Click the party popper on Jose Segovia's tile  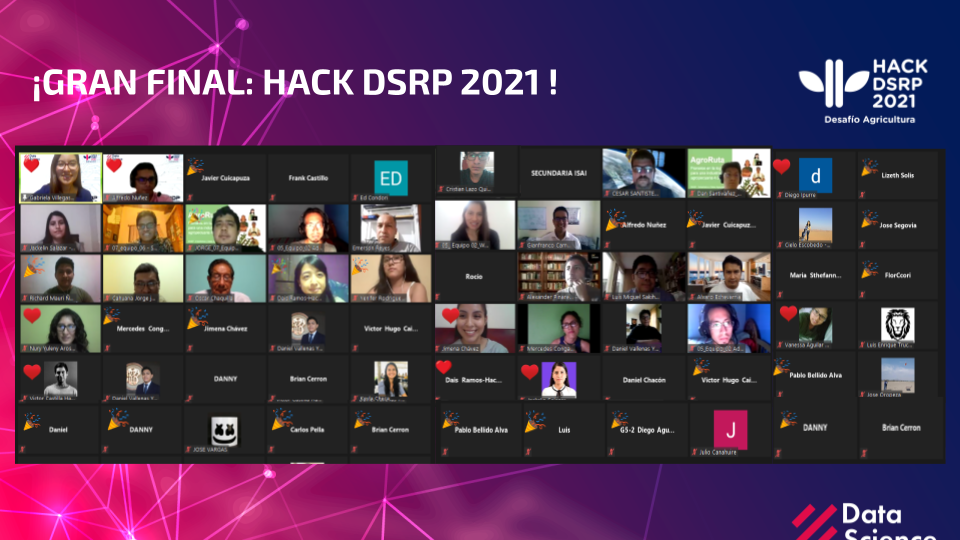tap(869, 219)
